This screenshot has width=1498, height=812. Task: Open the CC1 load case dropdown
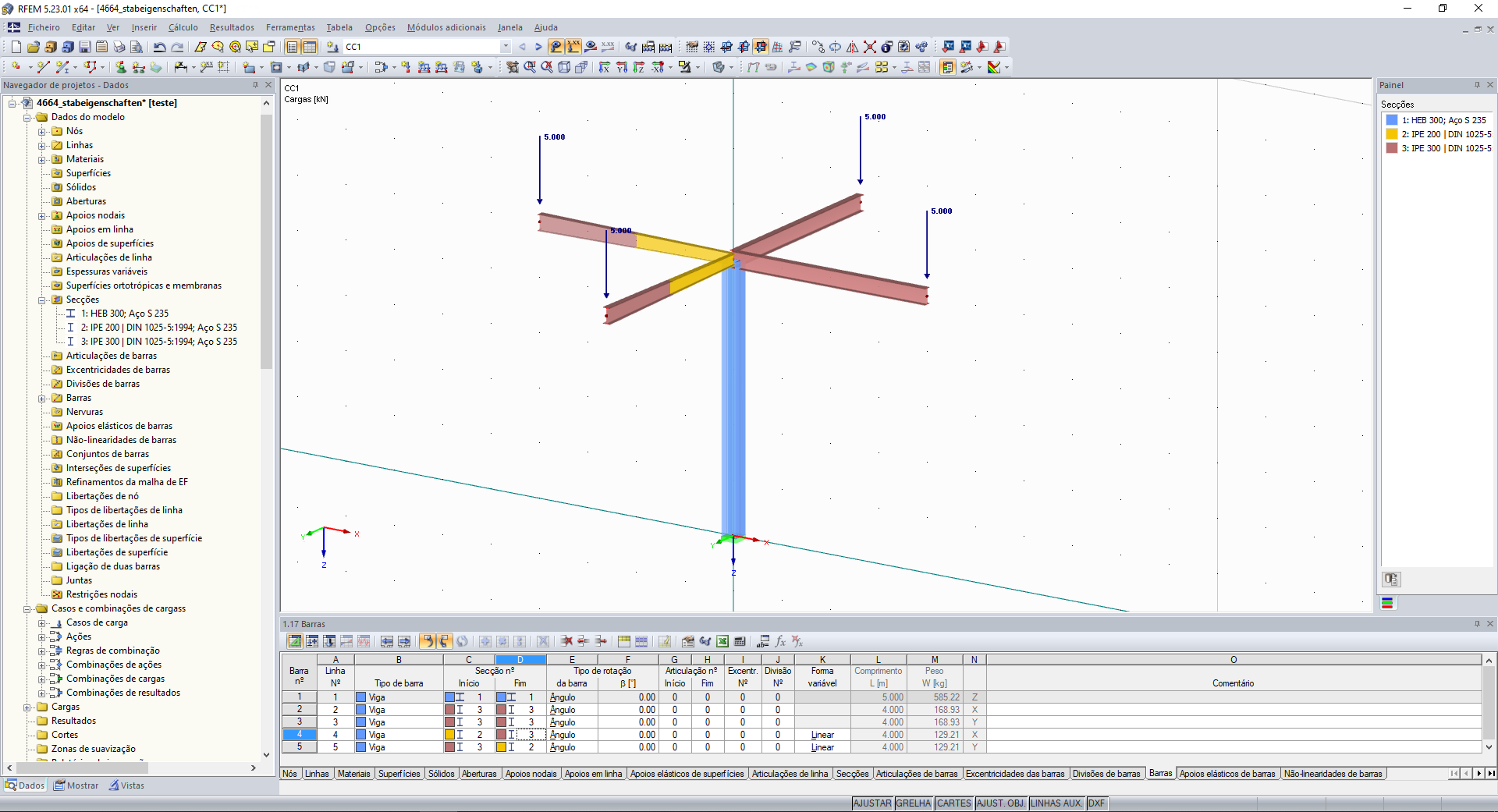(506, 47)
